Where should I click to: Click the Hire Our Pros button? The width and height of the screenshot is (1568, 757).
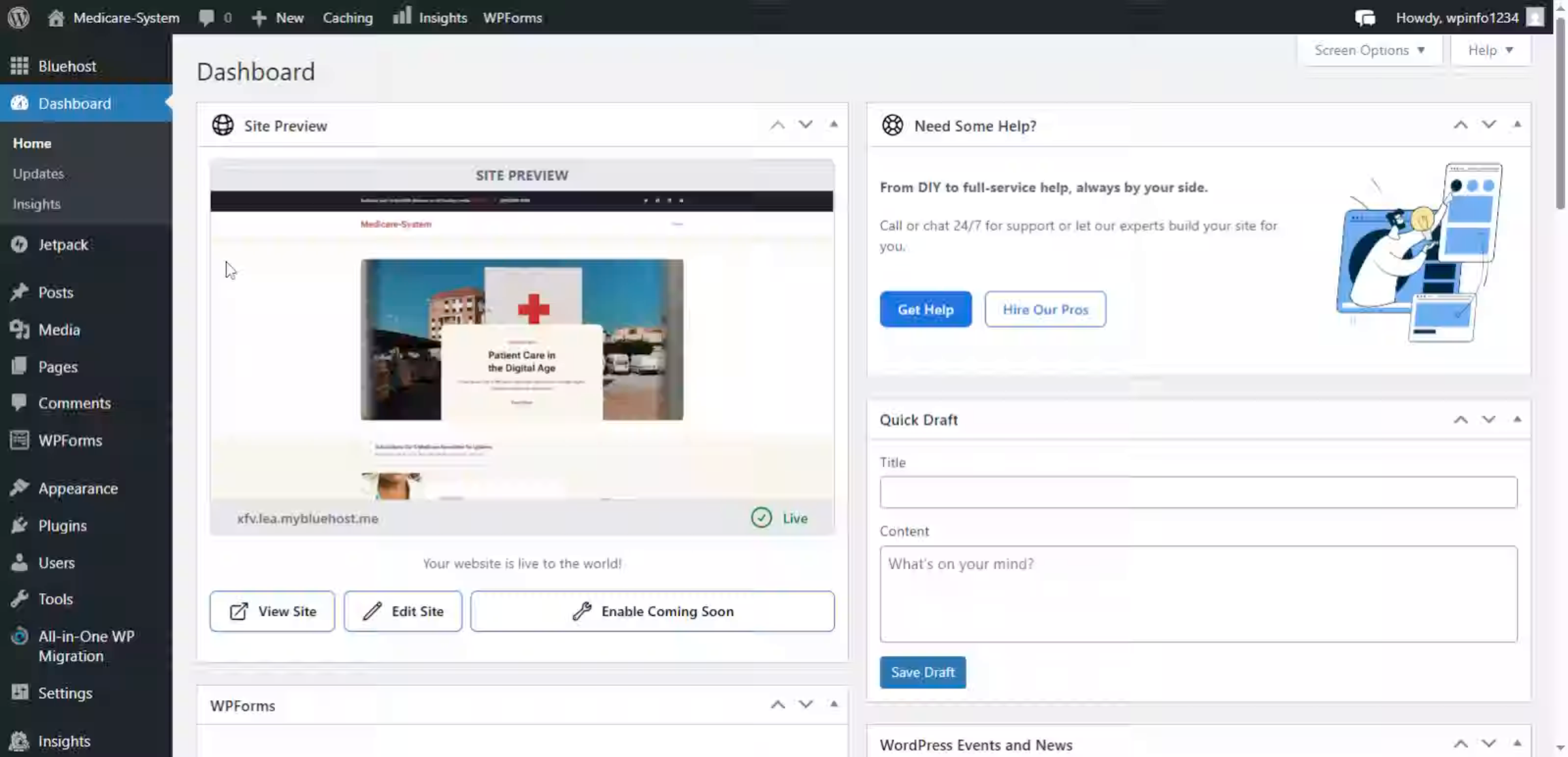tap(1045, 309)
